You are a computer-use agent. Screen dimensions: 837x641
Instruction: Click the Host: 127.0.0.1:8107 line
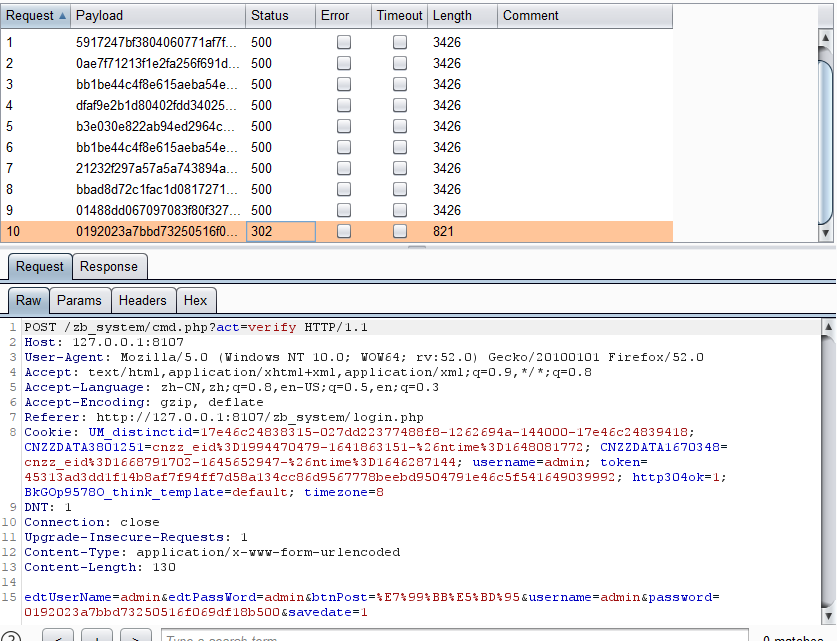click(104, 342)
